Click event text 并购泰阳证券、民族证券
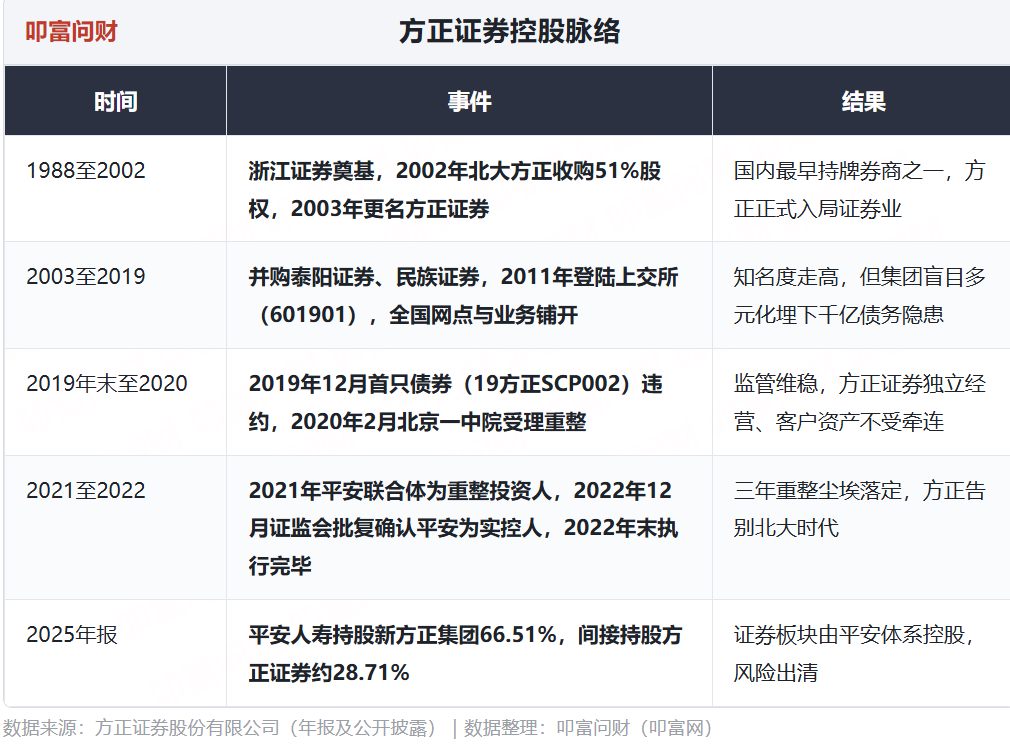This screenshot has width=1010, height=746. [364, 277]
